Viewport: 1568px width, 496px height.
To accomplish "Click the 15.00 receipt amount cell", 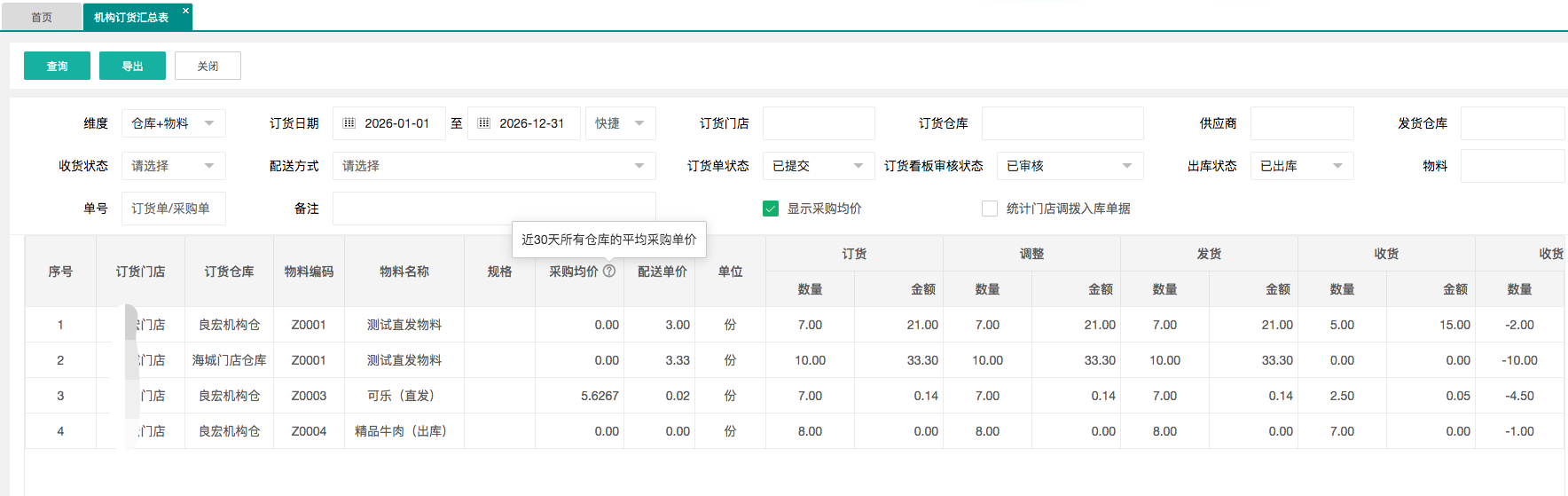I will click(1431, 325).
